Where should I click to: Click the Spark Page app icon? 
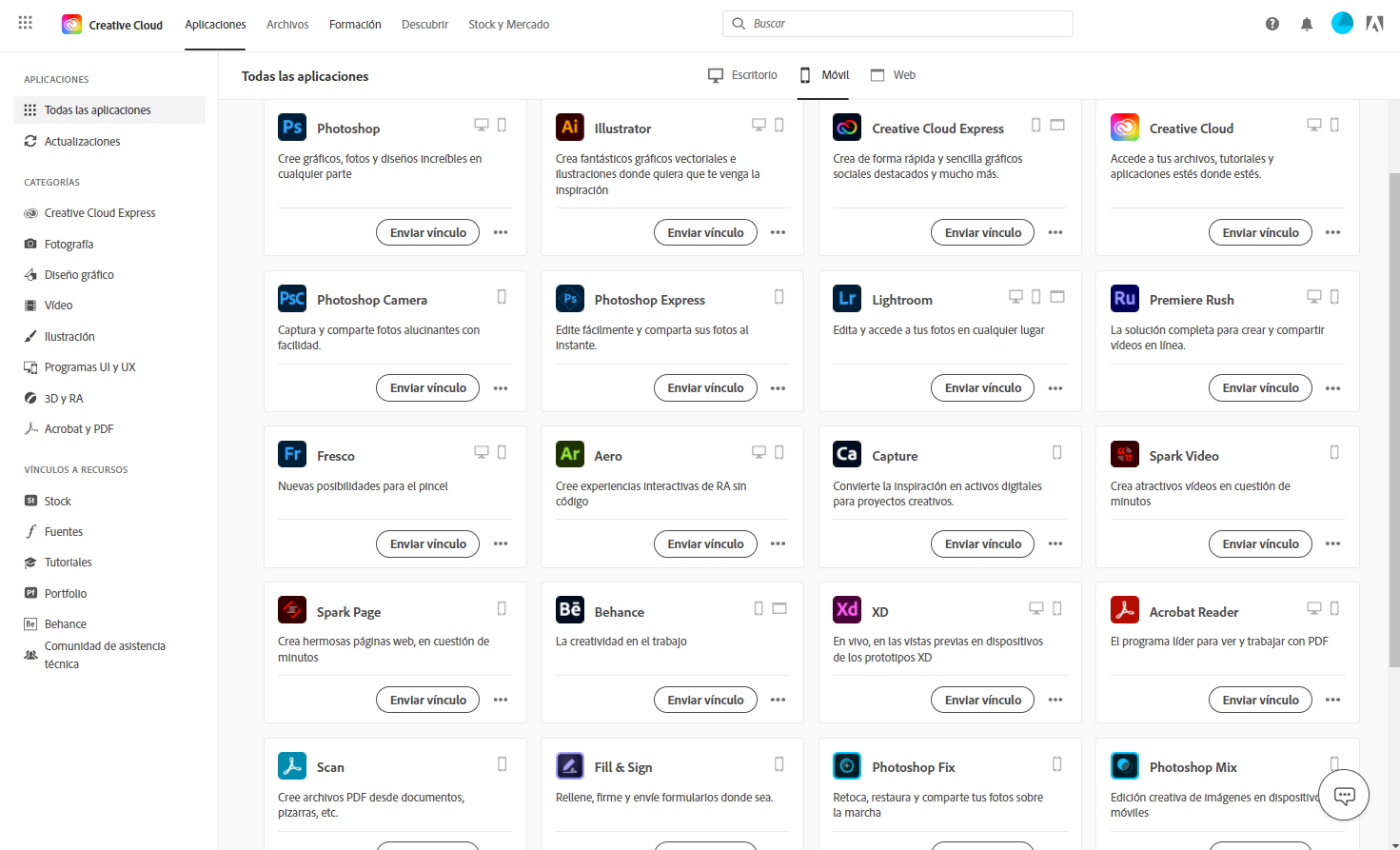[x=292, y=609]
